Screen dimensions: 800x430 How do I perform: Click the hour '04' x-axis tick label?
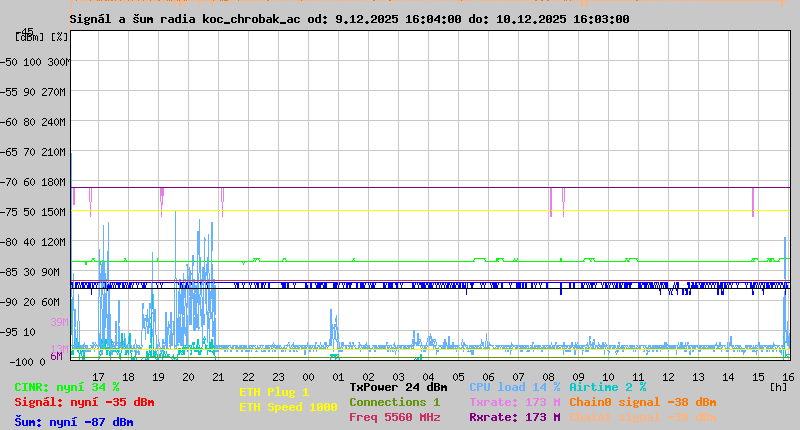click(x=428, y=377)
